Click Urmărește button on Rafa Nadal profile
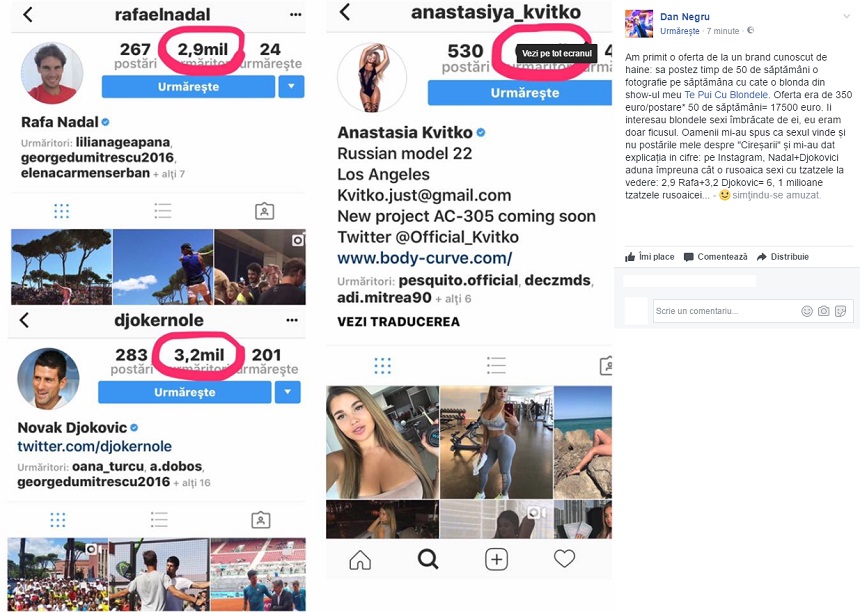 click(188, 87)
